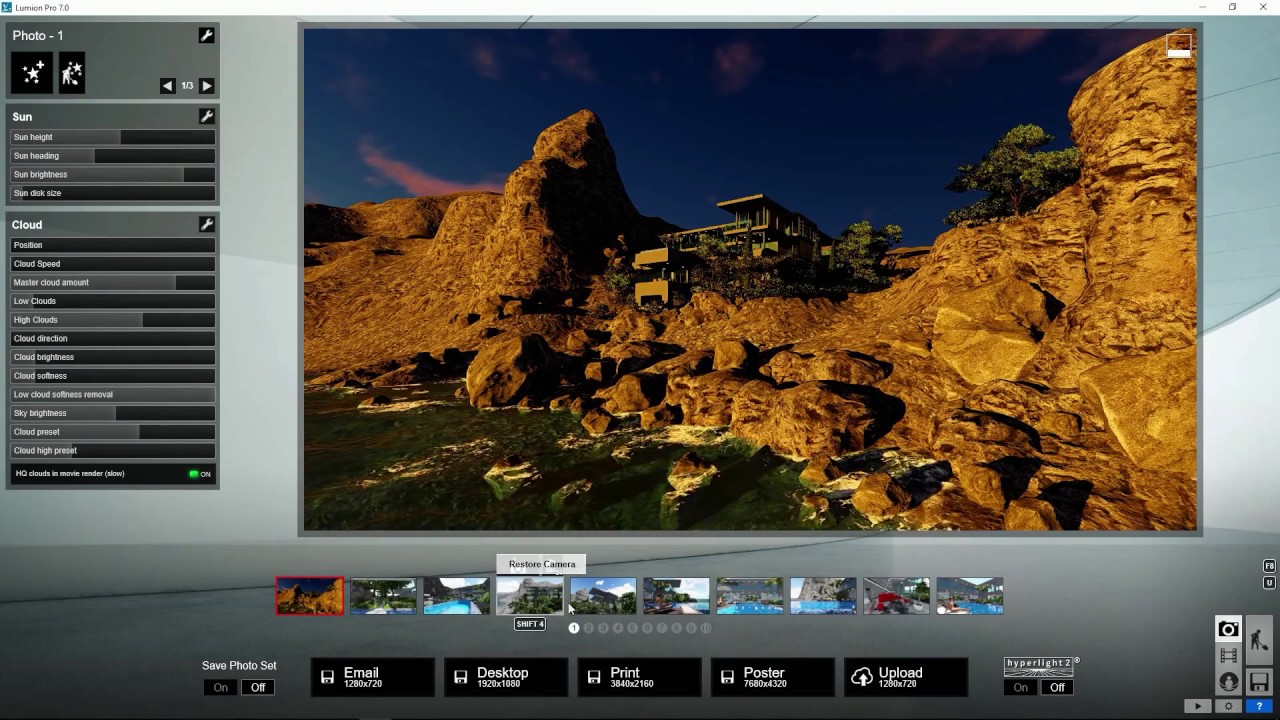Screen dimensions: 1280x720
Task: Adjust the Cloud direction slider
Action: click(113, 338)
